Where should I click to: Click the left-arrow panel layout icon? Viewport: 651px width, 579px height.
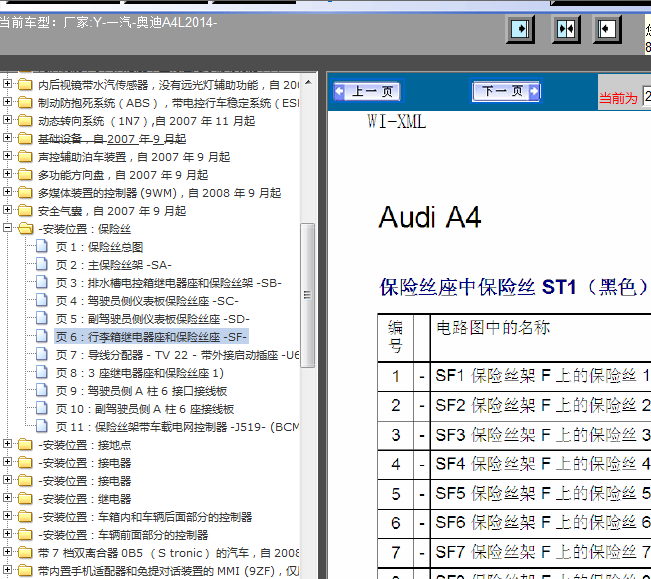click(x=607, y=29)
